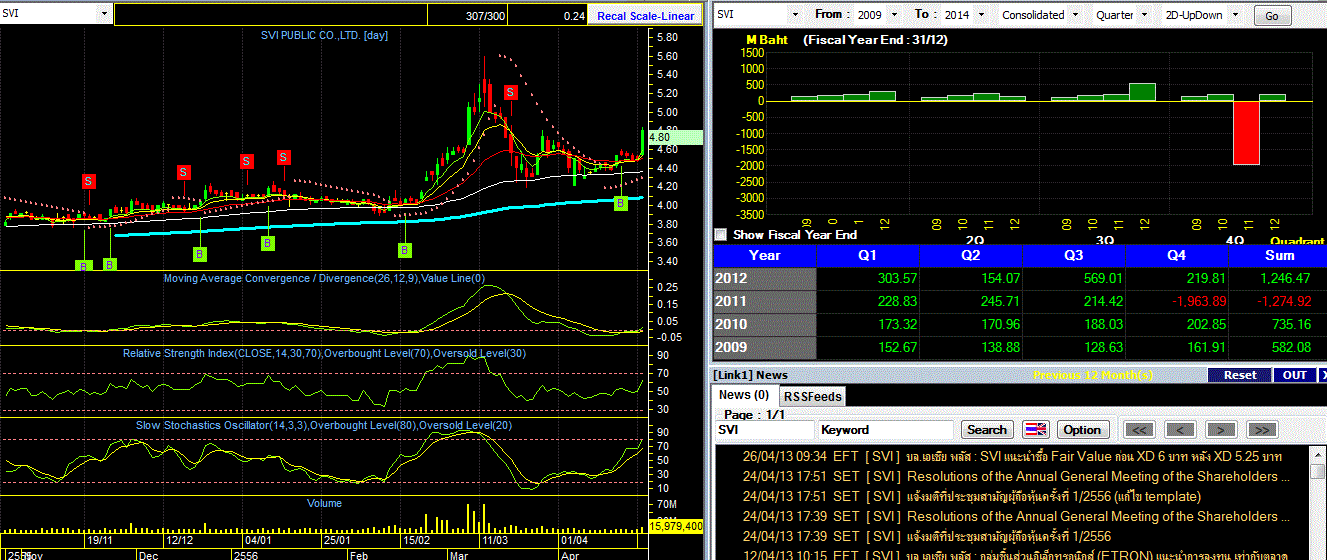Jump to first news page with << button
The width and height of the screenshot is (1327, 560).
(x=1140, y=430)
